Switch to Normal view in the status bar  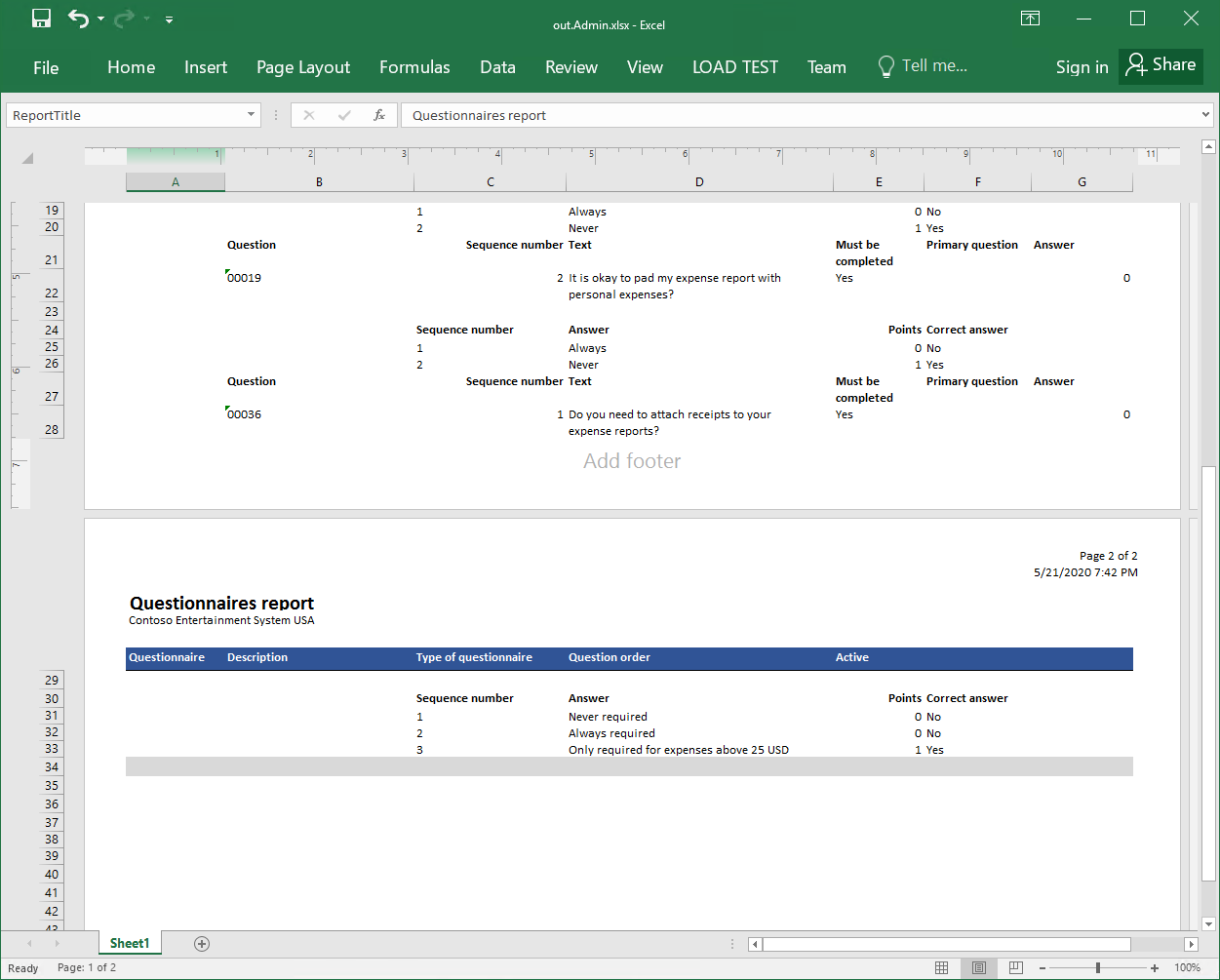pyautogui.click(x=943, y=967)
